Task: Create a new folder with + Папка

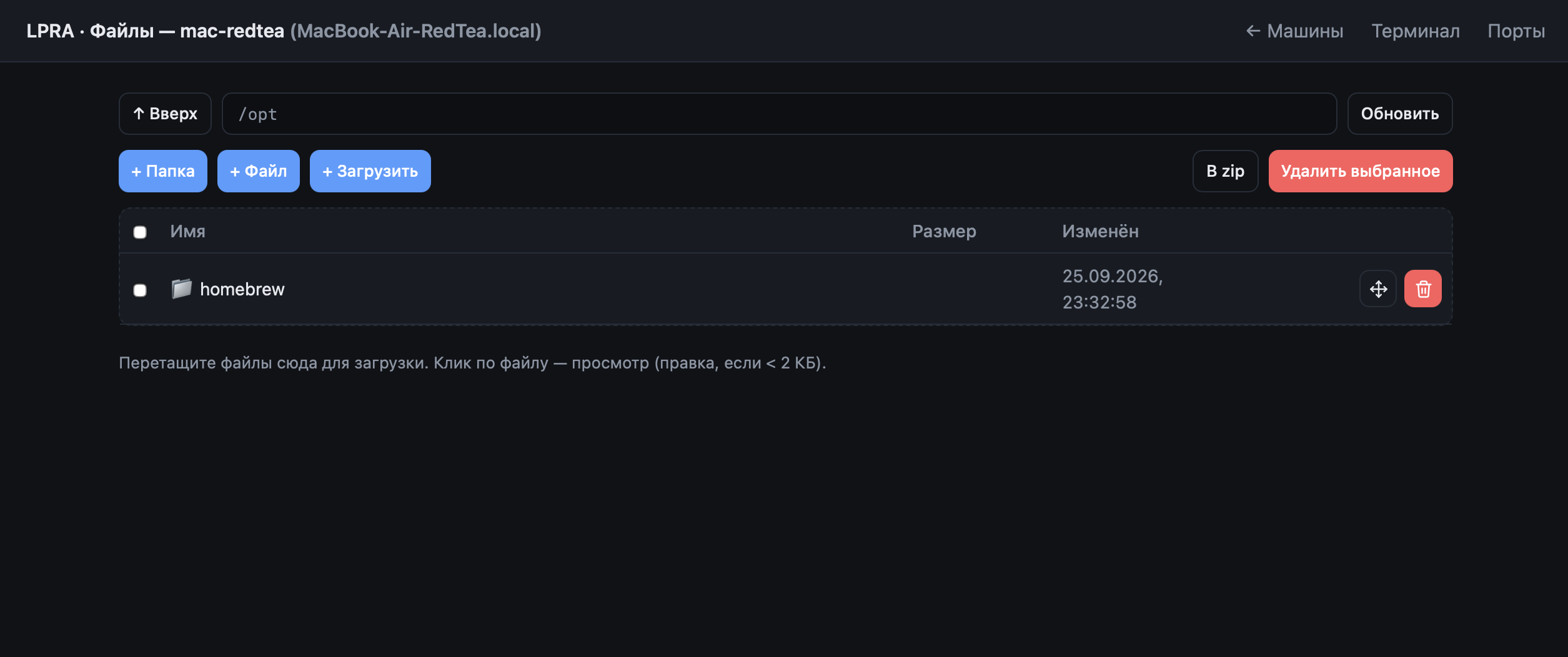Action: pos(163,171)
